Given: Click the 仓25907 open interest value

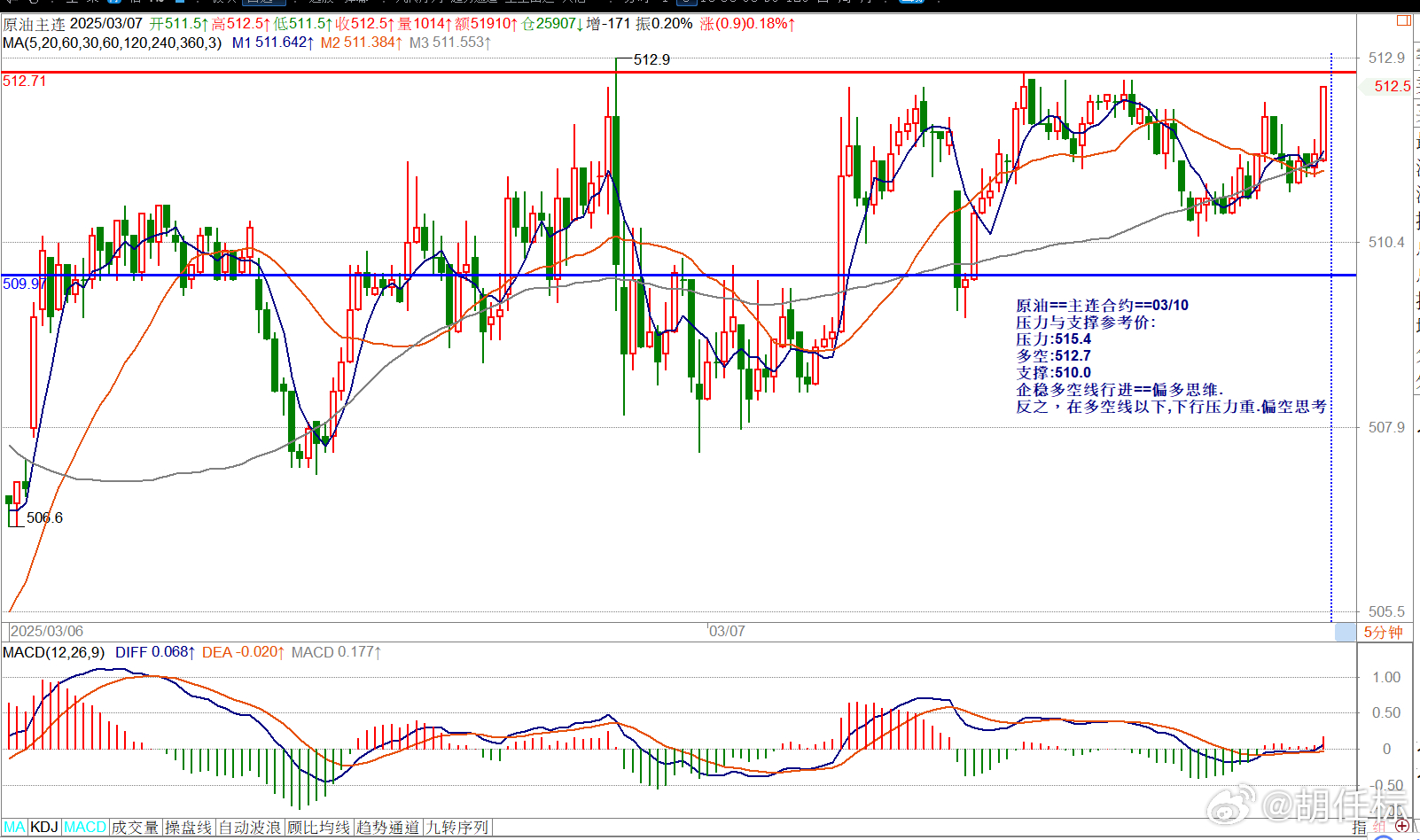Looking at the screenshot, I should click(552, 24).
